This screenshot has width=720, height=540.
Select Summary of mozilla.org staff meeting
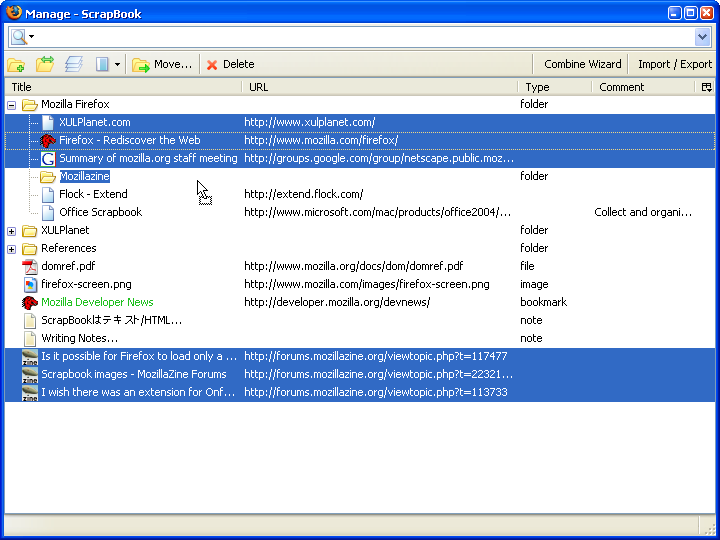point(148,158)
